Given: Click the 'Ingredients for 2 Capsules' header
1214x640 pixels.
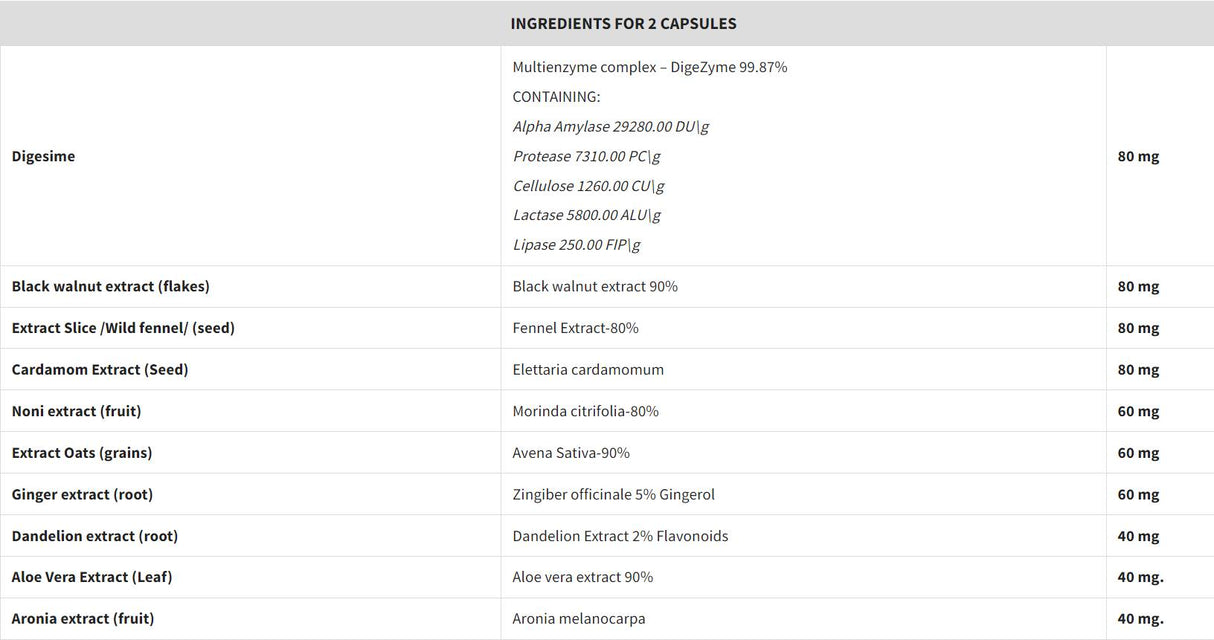Looking at the screenshot, I should pos(623,23).
